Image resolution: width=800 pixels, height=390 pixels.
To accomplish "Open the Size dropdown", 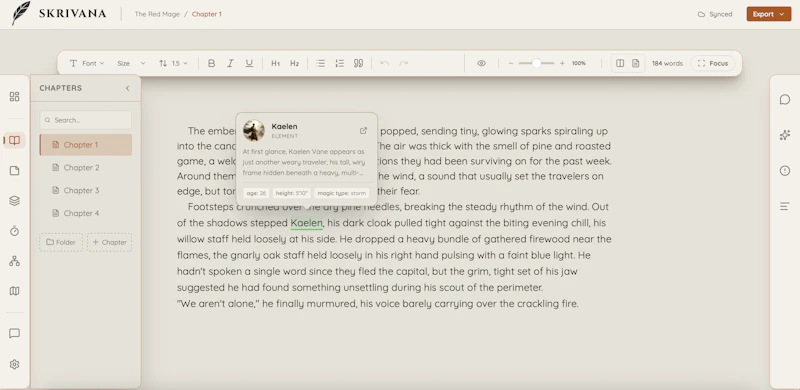I will 131,63.
